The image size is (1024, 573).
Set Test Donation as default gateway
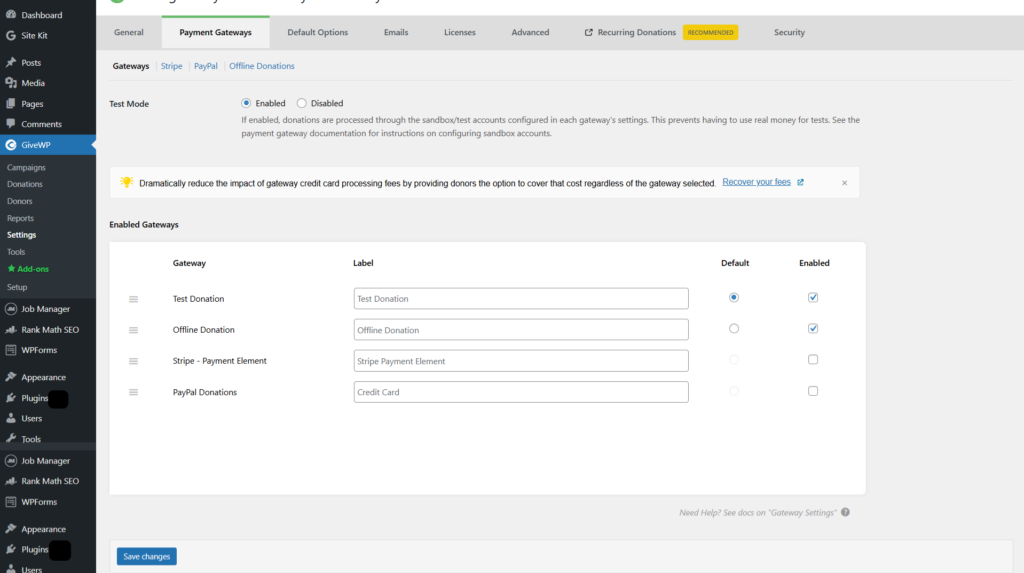click(734, 297)
